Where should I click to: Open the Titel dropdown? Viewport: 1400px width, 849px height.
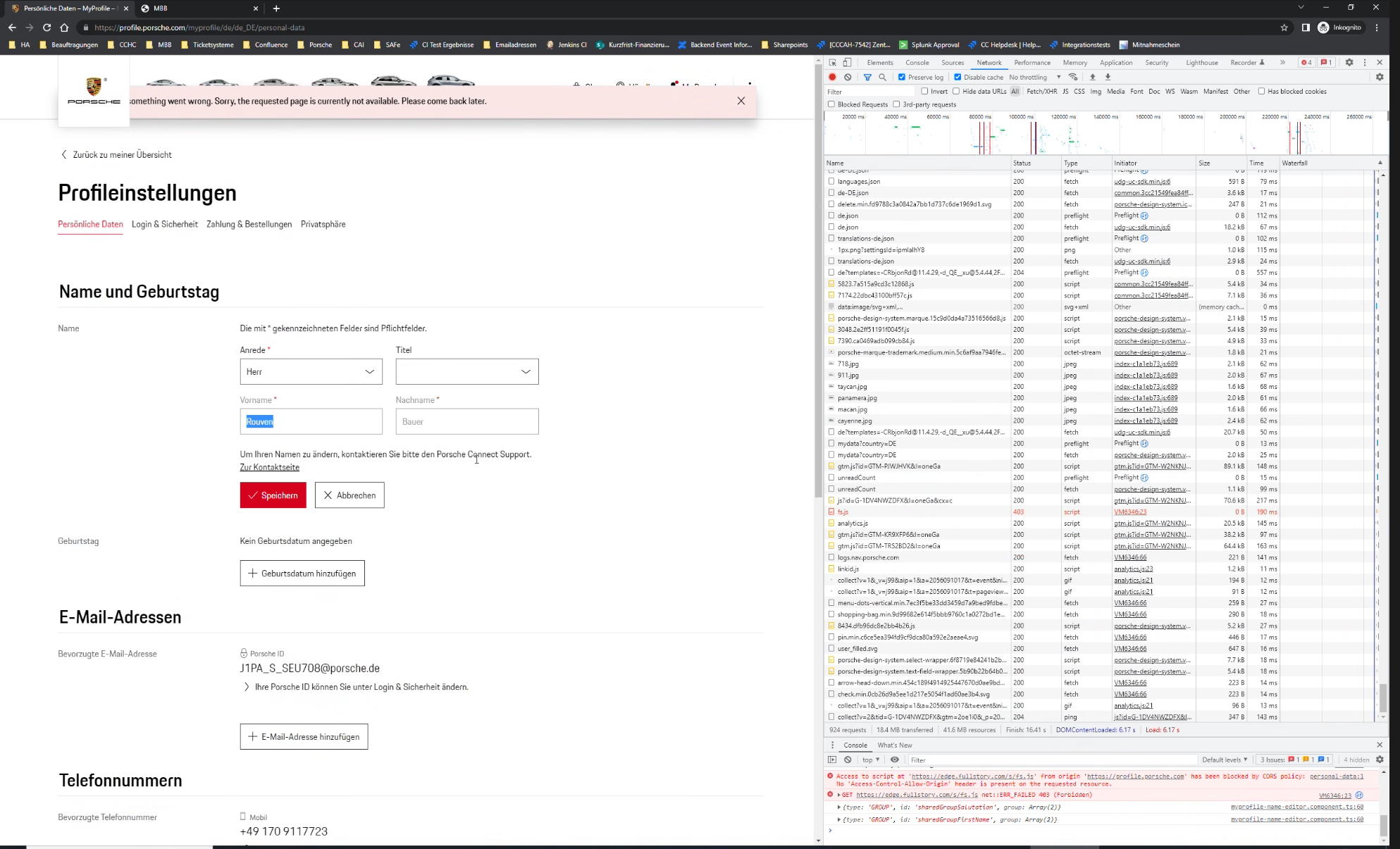(466, 371)
